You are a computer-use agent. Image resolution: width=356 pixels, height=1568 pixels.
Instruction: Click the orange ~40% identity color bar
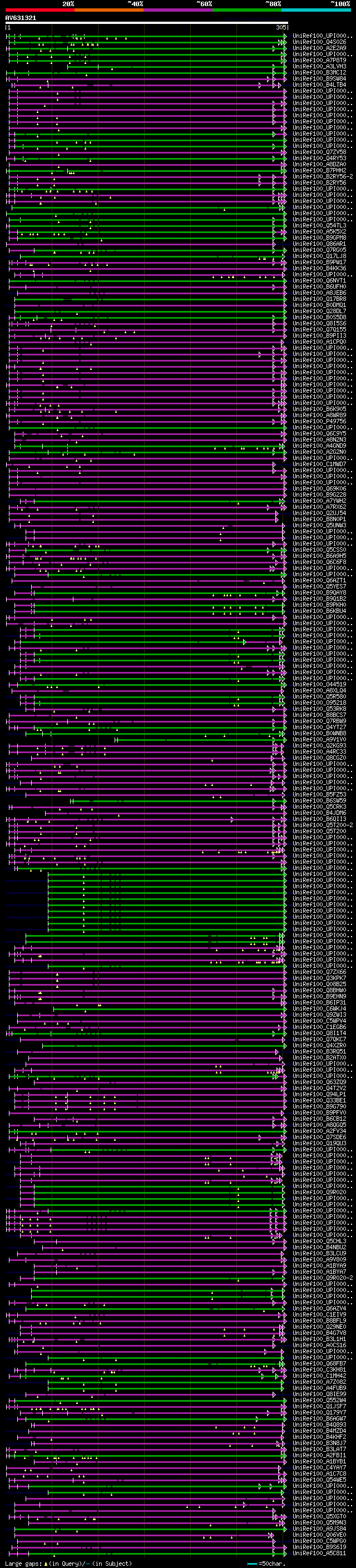tap(109, 10)
